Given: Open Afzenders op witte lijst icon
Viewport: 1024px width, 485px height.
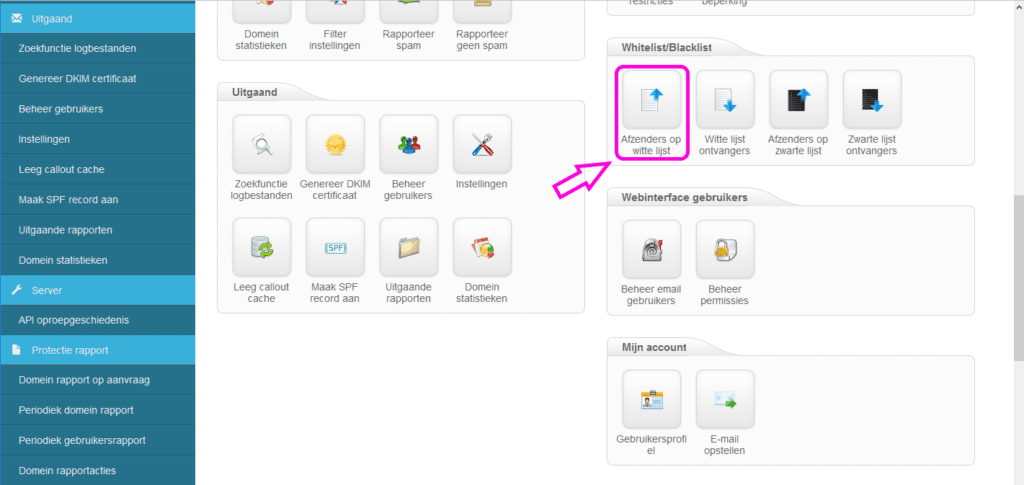Looking at the screenshot, I should [650, 100].
